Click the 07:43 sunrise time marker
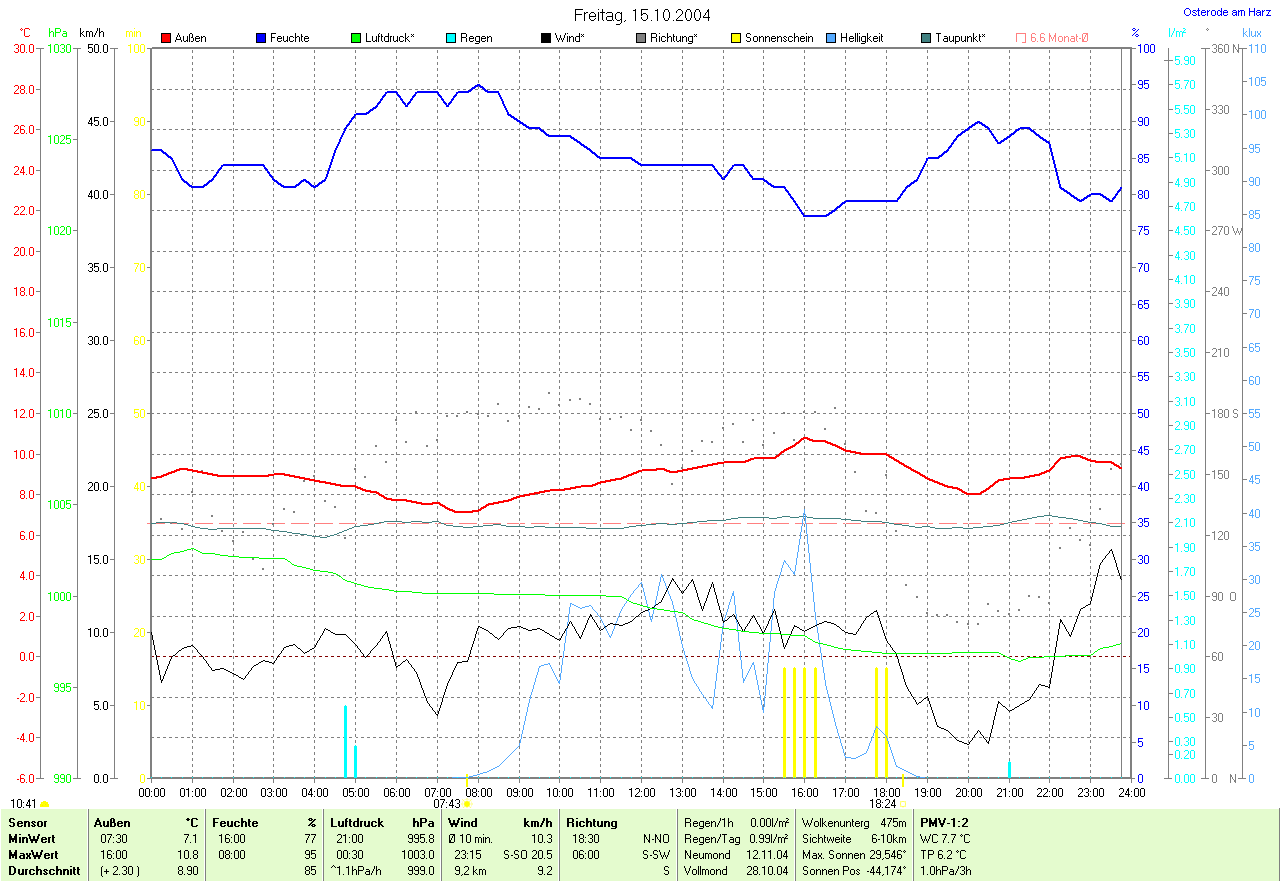 coord(447,803)
